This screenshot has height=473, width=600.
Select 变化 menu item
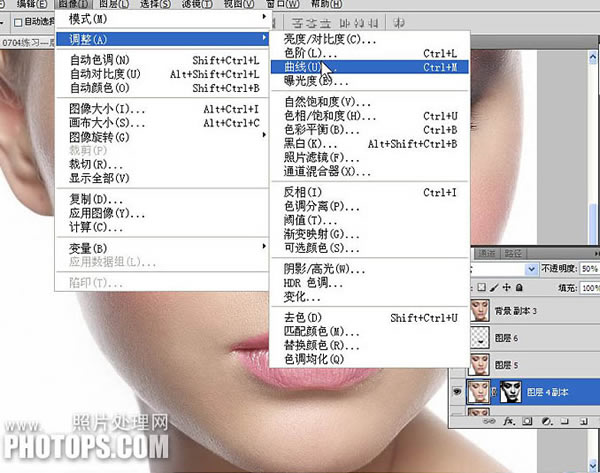point(370,297)
